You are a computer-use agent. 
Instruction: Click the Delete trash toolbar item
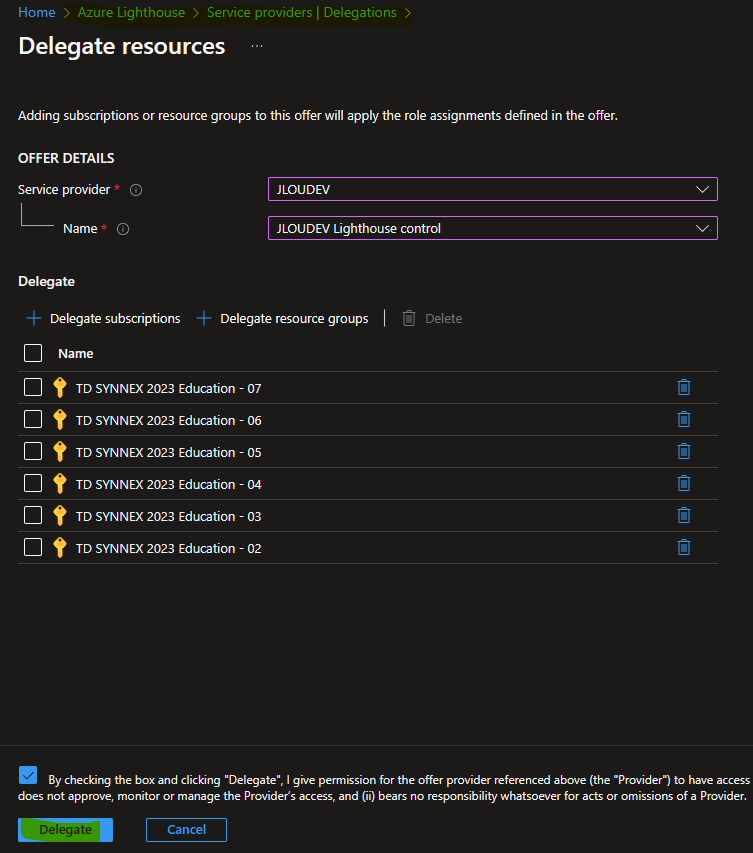(433, 318)
